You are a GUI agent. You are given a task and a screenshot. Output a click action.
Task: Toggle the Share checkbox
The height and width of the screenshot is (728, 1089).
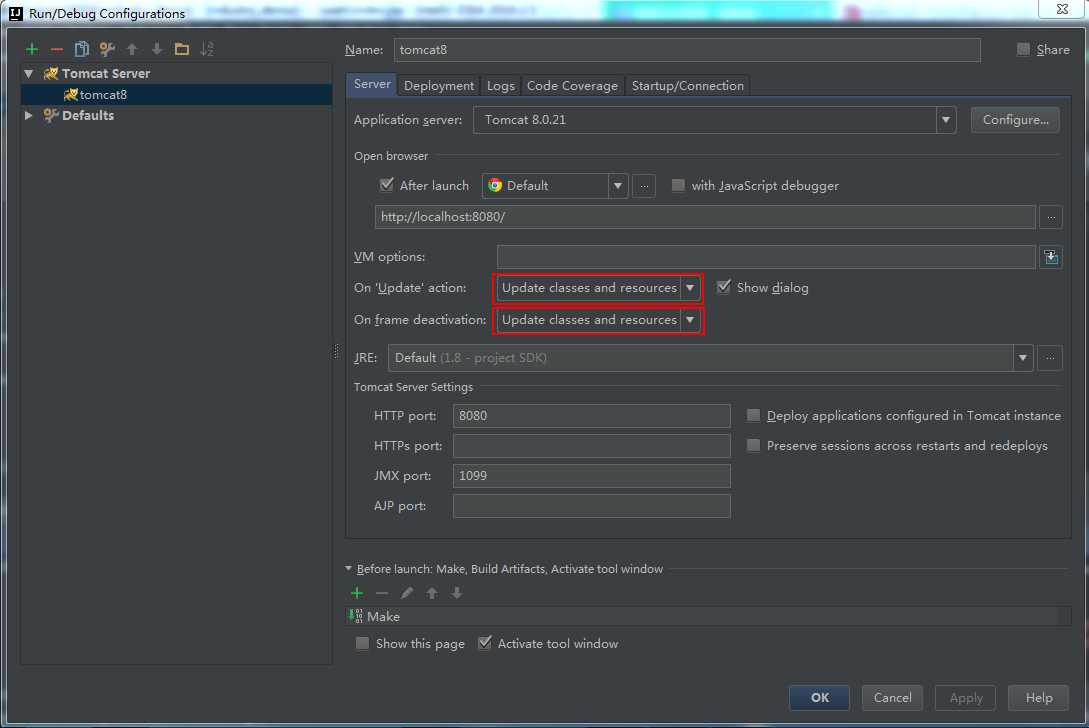(x=1023, y=49)
